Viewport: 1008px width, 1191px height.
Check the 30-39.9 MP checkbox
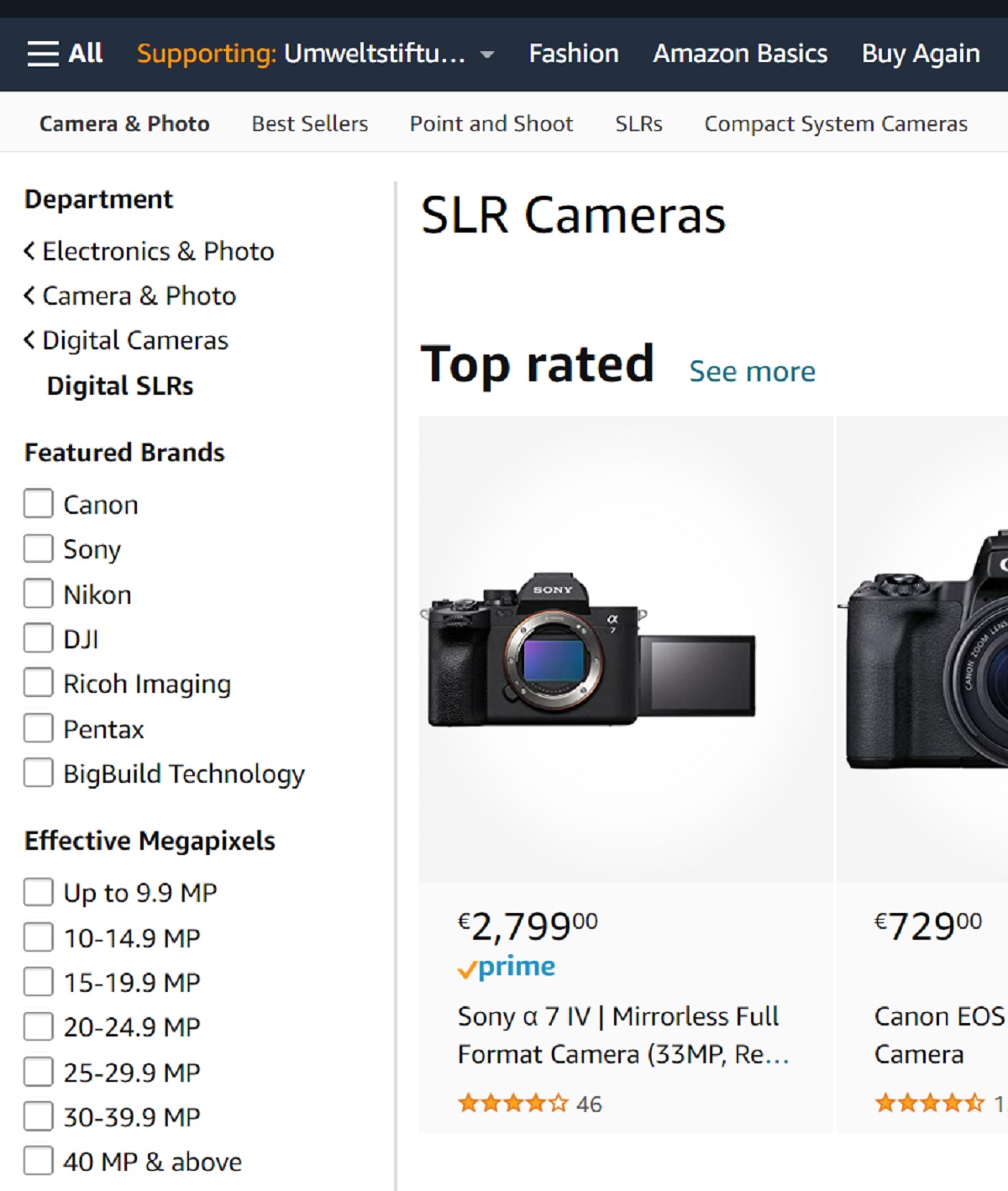tap(38, 1116)
